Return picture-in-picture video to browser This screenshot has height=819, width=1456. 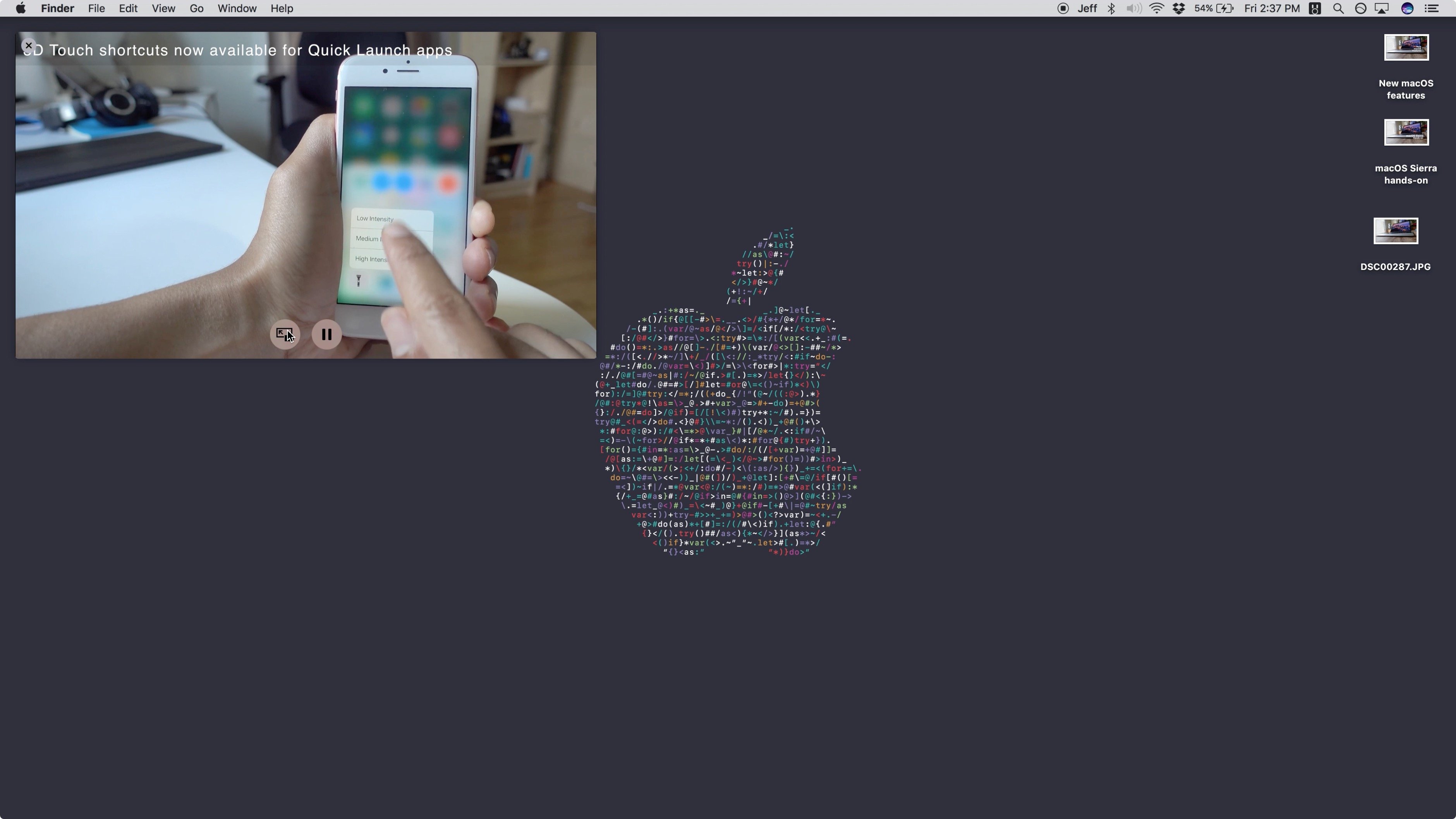(x=284, y=334)
